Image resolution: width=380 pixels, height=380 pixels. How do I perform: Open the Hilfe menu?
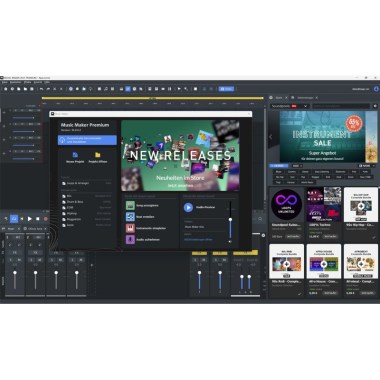coord(47,82)
